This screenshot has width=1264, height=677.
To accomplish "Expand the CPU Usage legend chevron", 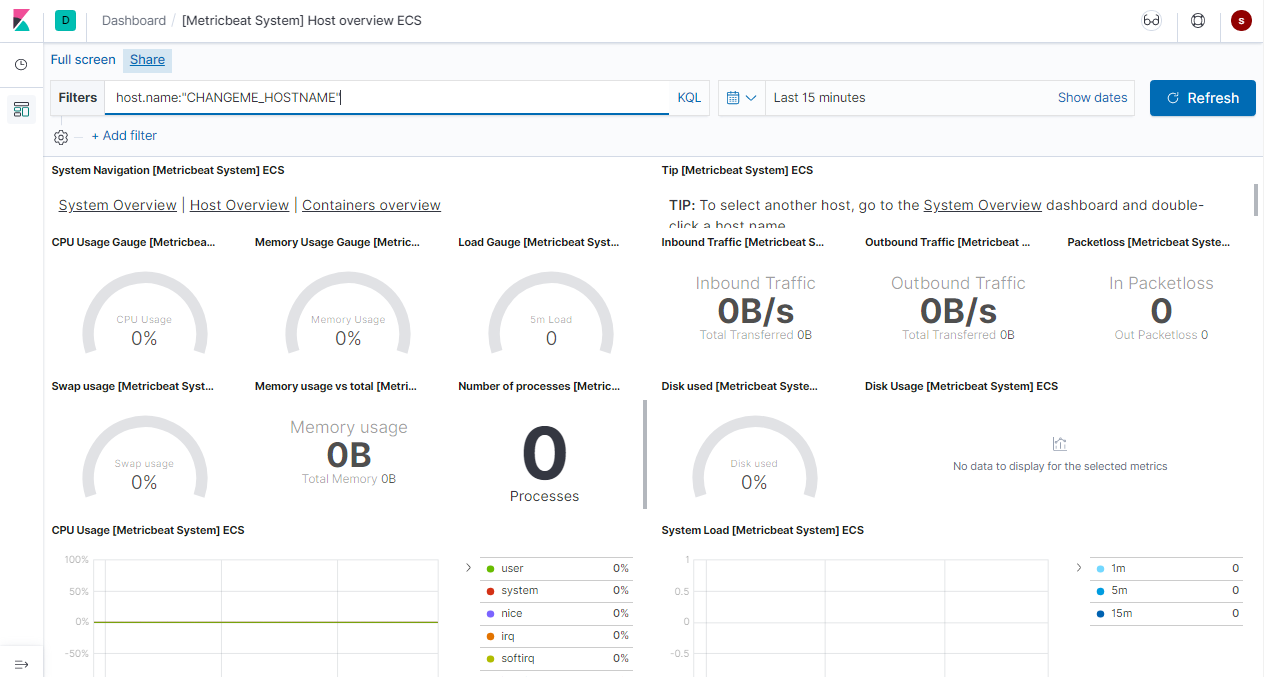I will pos(468,568).
